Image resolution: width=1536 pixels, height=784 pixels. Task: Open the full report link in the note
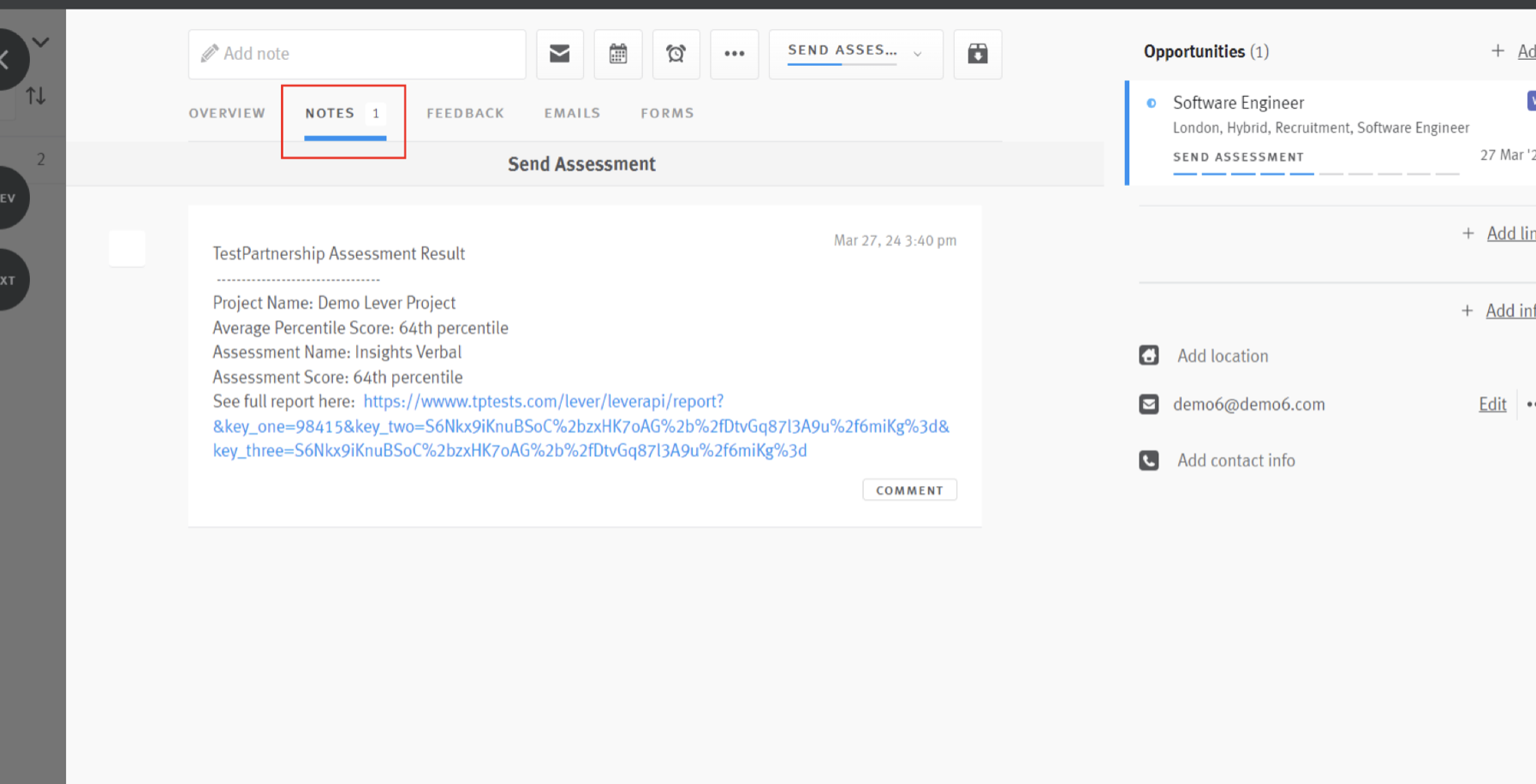[x=543, y=401]
